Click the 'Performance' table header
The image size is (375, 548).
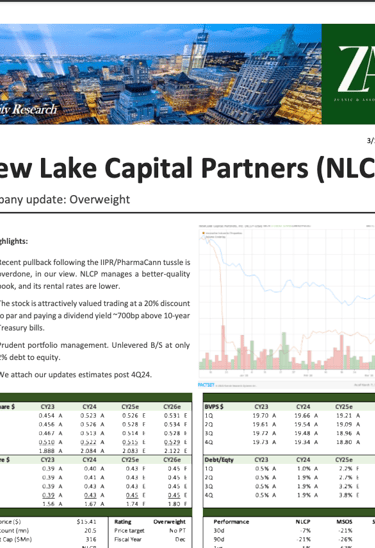tap(231, 522)
